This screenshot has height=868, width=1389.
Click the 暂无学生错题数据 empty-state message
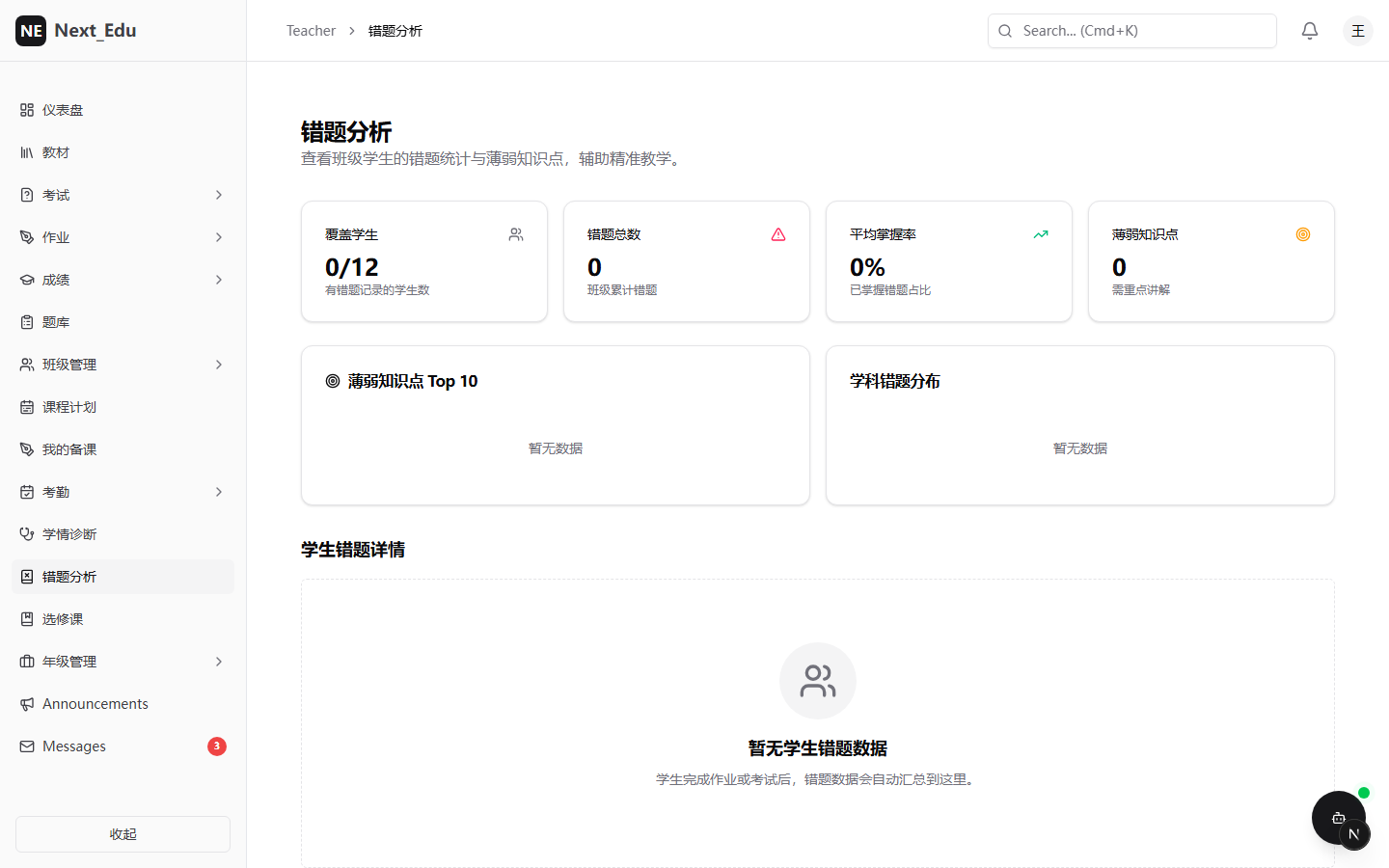818,748
